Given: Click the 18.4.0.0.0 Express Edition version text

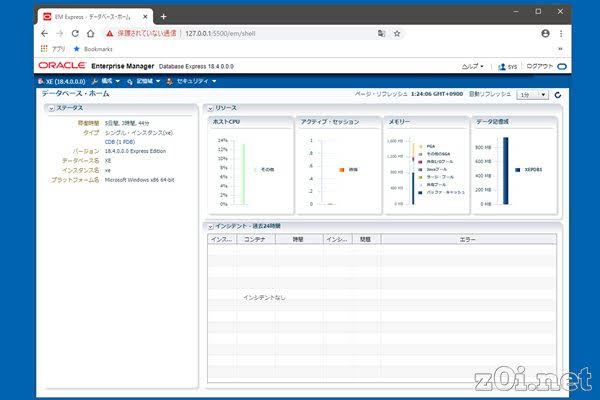Looking at the screenshot, I should [x=135, y=151].
